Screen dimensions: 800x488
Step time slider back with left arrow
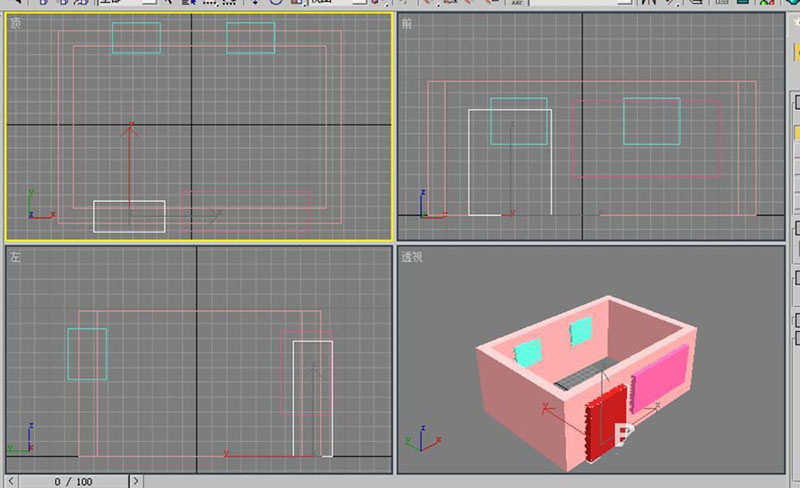click(x=11, y=481)
